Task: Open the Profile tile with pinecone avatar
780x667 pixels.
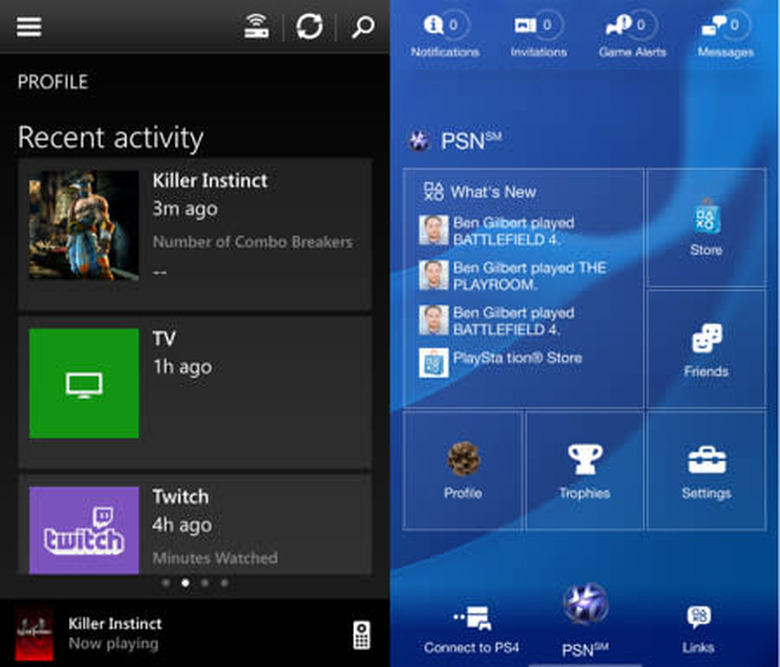Action: pyautogui.click(x=463, y=470)
